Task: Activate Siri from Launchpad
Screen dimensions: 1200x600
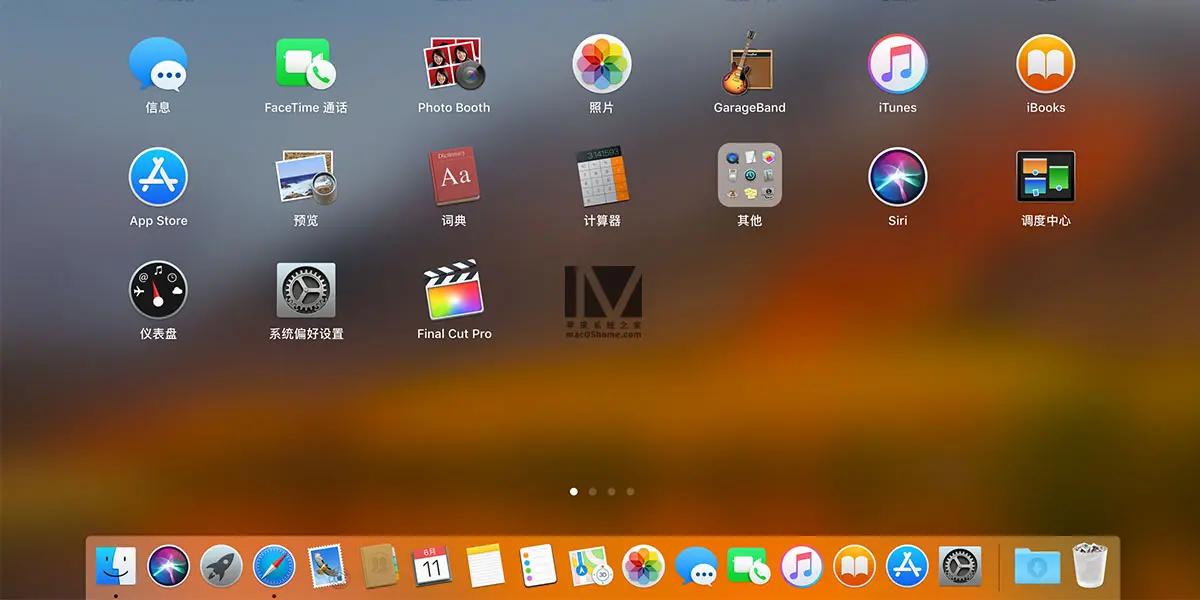Action: point(896,178)
